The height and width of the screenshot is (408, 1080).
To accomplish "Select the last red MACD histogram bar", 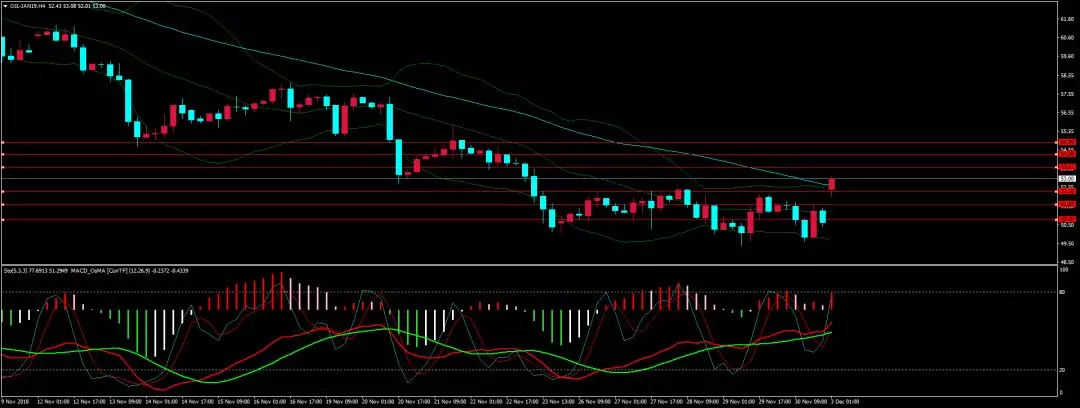I will click(832, 301).
